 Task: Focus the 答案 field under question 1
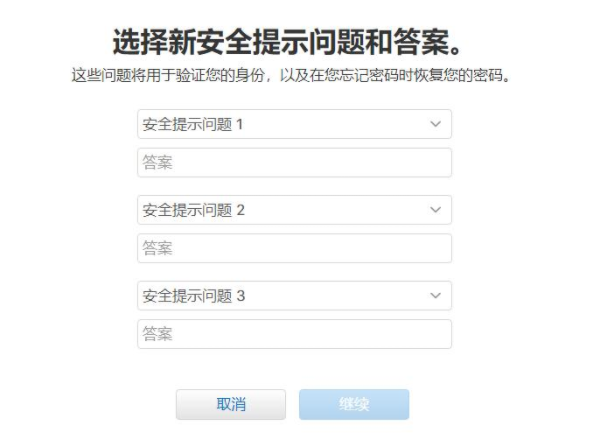(x=294, y=163)
